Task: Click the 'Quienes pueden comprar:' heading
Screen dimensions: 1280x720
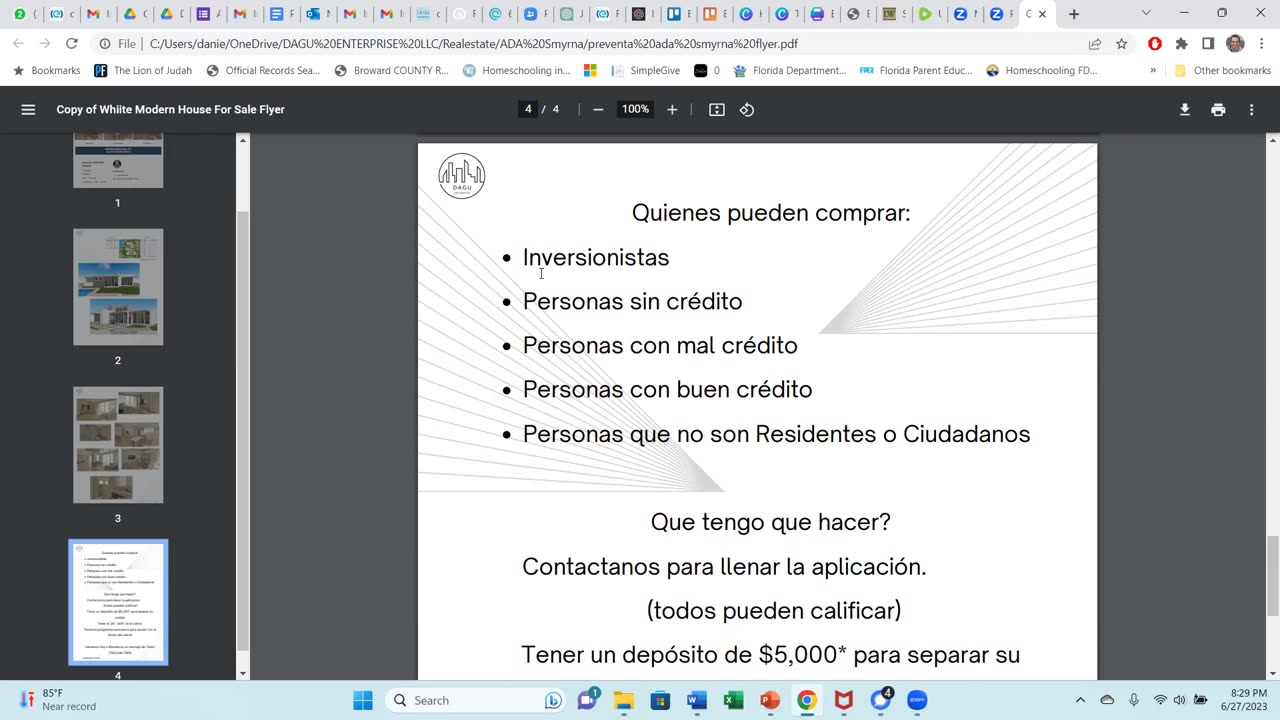Action: point(771,213)
